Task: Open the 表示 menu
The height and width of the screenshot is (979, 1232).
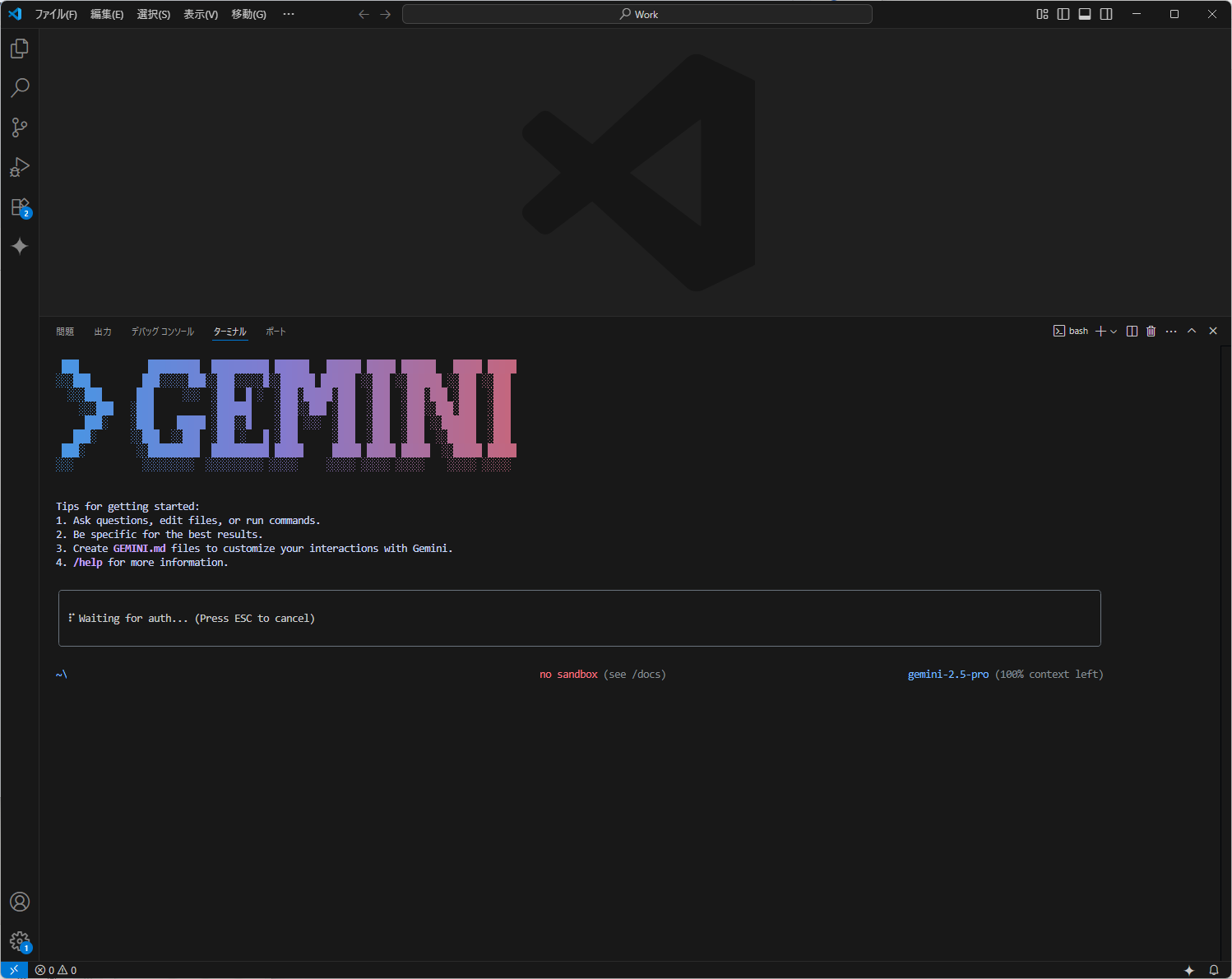Action: point(199,14)
